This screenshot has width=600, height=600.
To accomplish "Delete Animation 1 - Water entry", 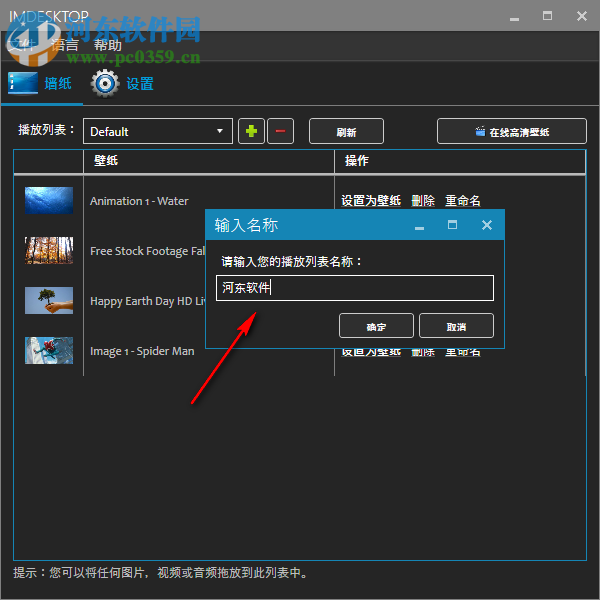I will tap(423, 201).
